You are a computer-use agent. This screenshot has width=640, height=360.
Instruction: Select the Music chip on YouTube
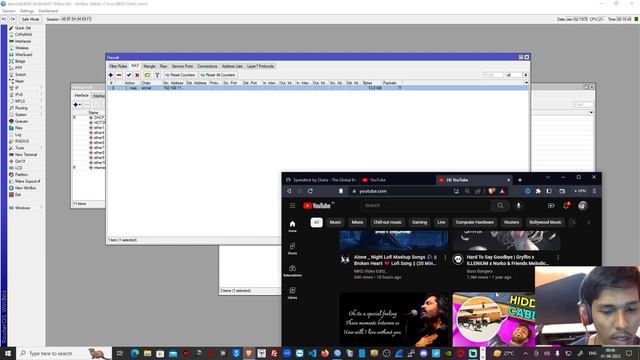click(335, 222)
